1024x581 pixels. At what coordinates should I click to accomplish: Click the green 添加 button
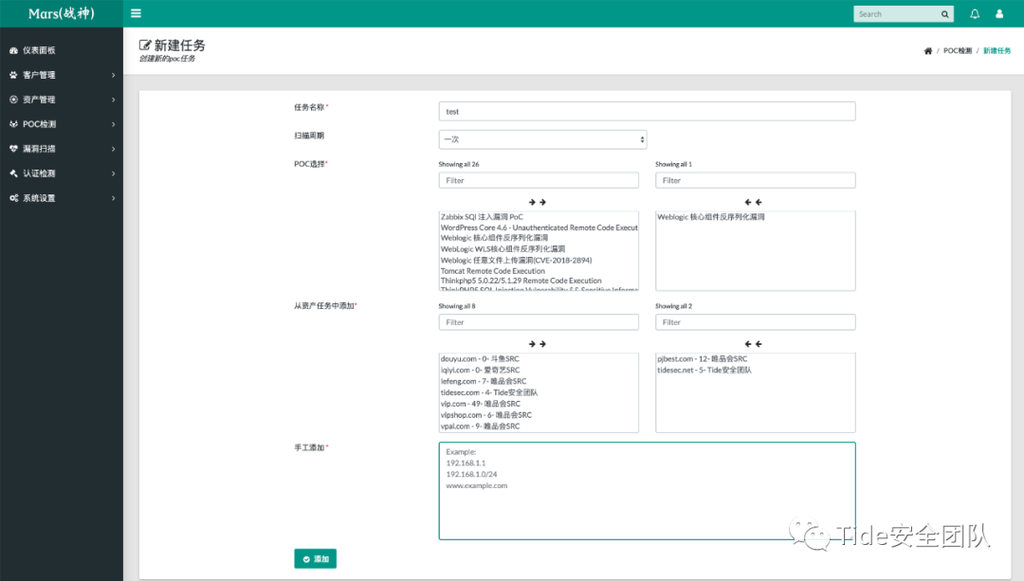pos(315,559)
